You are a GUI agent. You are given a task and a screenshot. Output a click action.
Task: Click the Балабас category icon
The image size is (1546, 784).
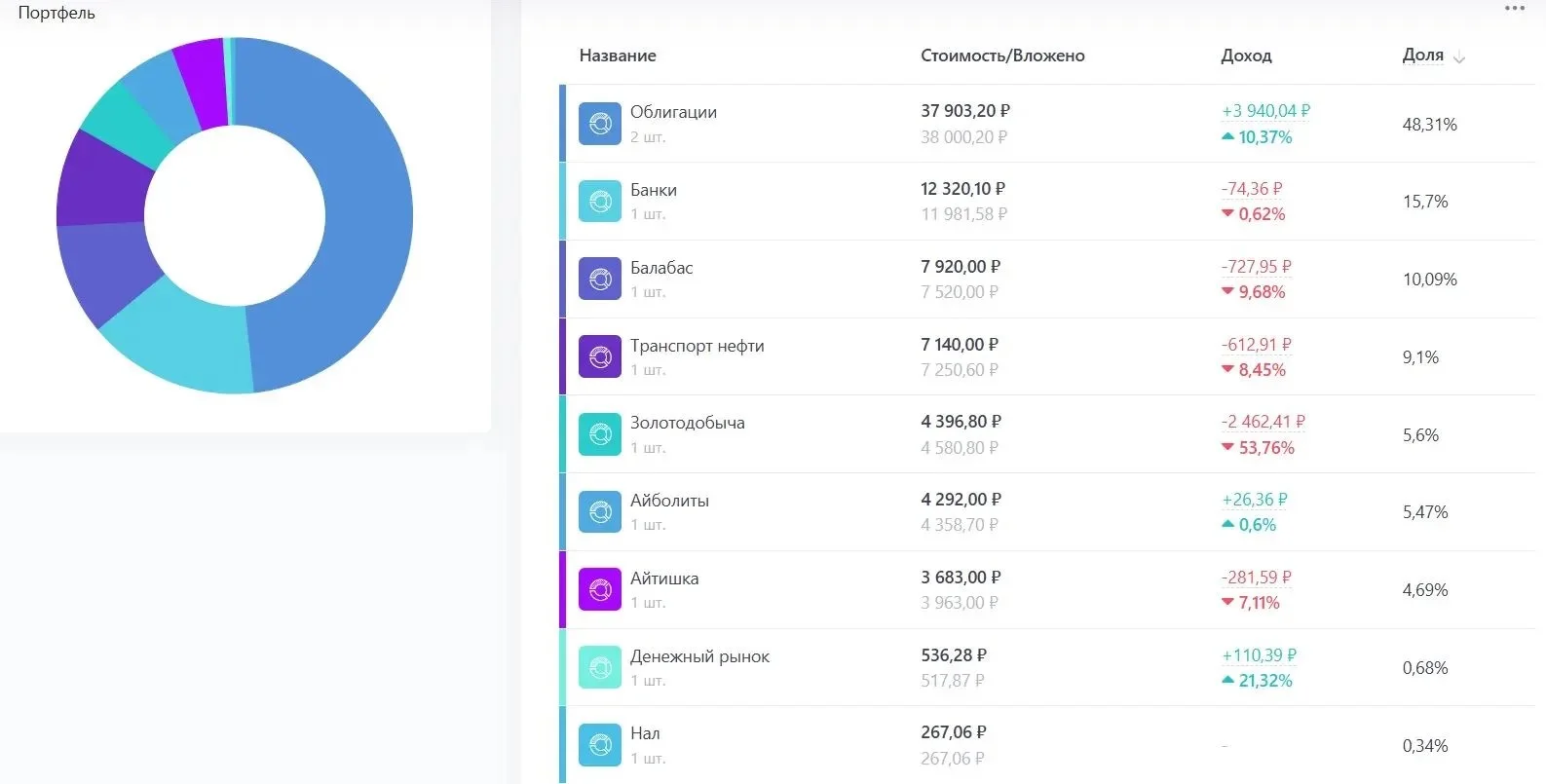click(x=600, y=280)
